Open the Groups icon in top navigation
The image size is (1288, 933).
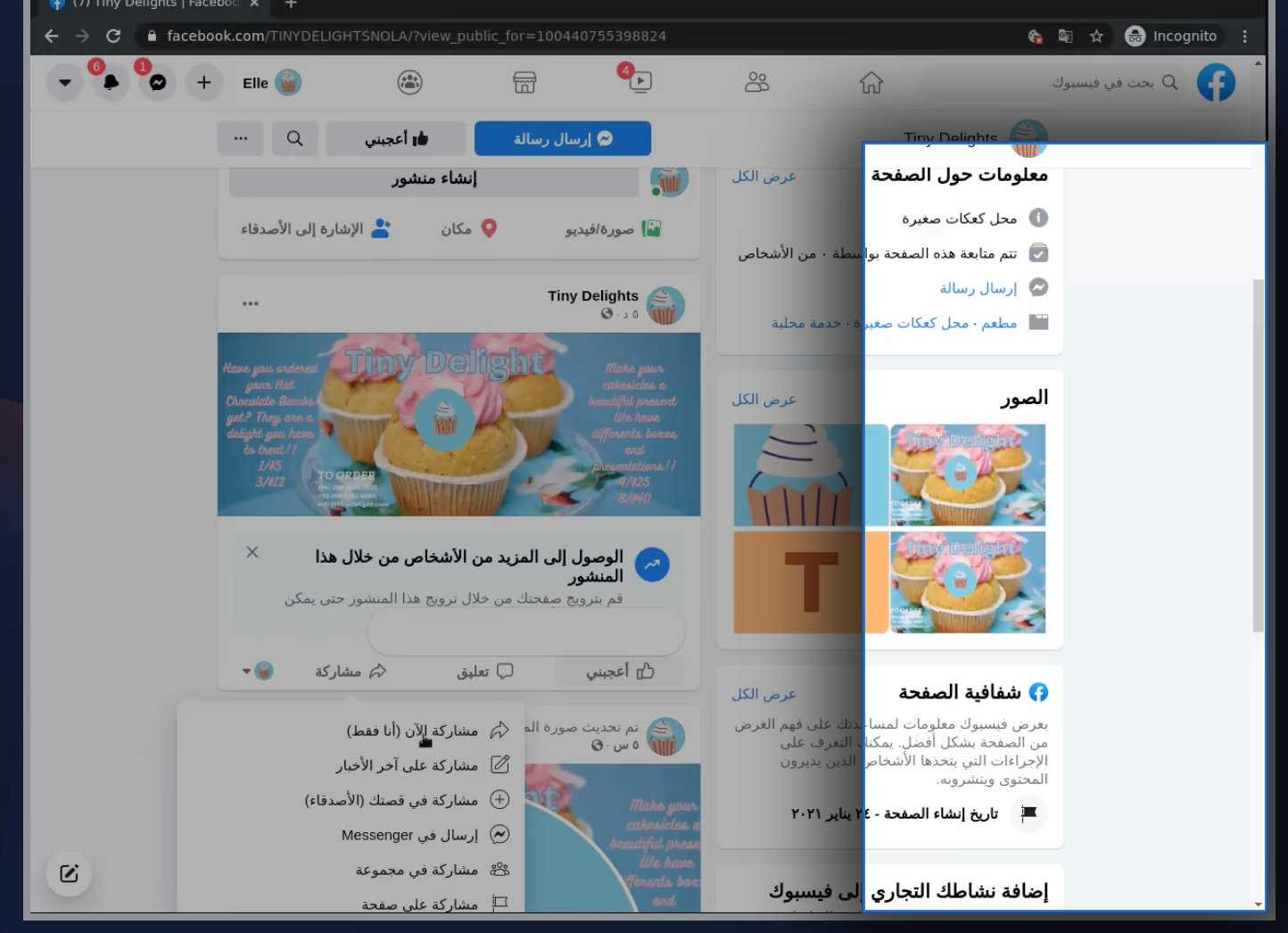pos(409,83)
